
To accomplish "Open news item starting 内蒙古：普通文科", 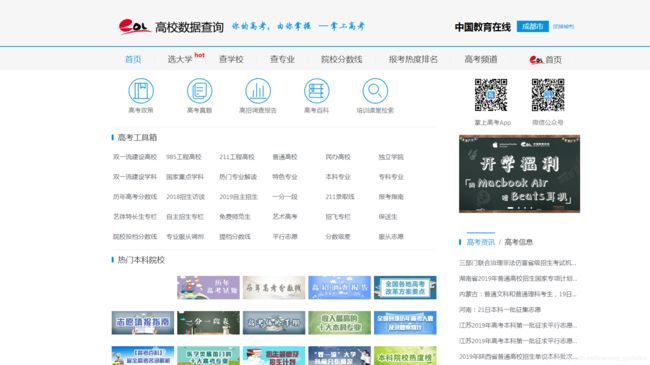I will pos(517,294).
